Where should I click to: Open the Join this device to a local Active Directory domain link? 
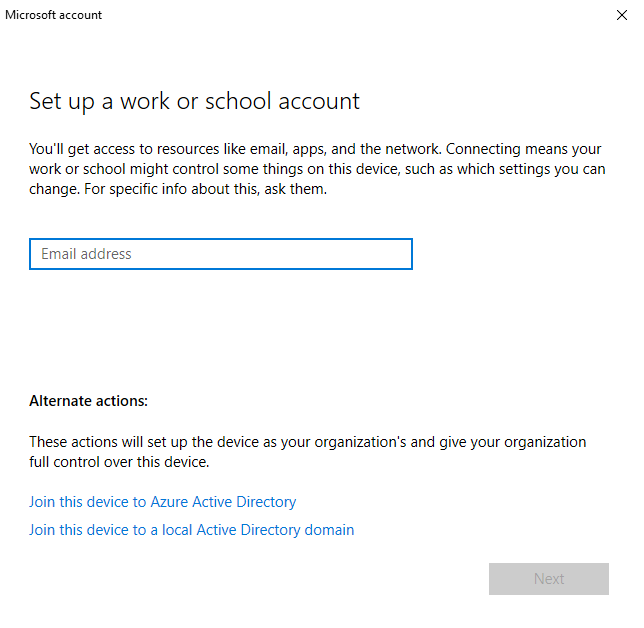(191, 530)
